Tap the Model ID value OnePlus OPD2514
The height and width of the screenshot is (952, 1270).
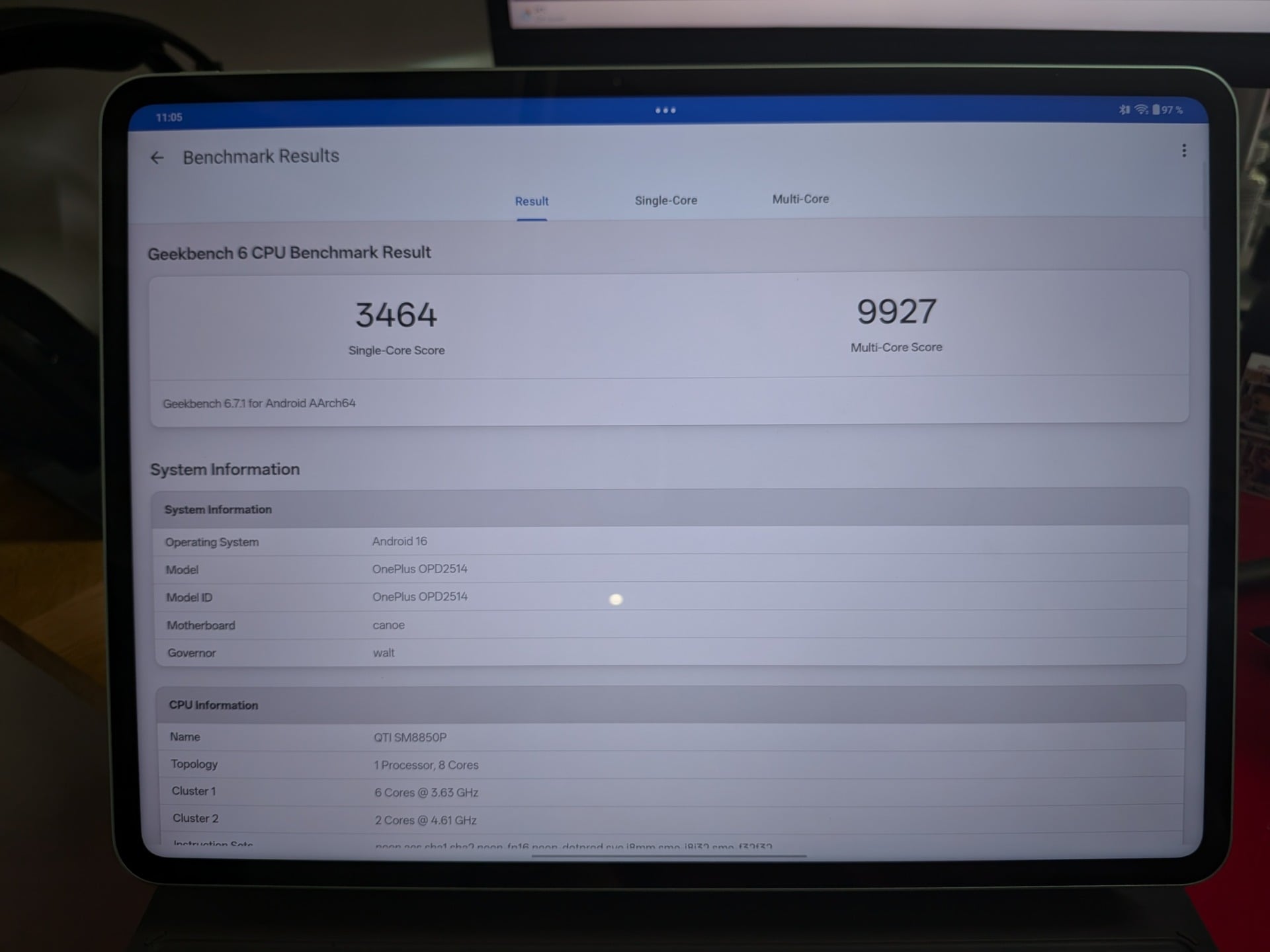coord(419,597)
